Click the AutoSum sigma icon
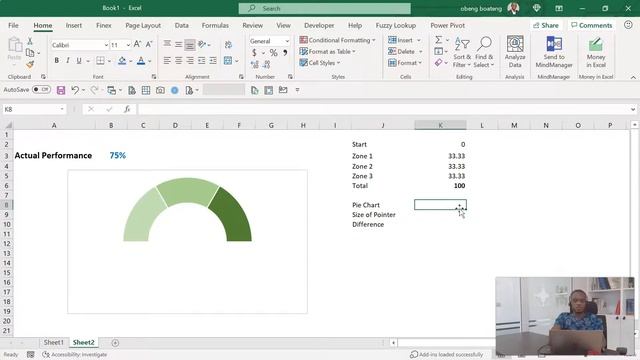The width and height of the screenshot is (640, 360). [x=438, y=40]
